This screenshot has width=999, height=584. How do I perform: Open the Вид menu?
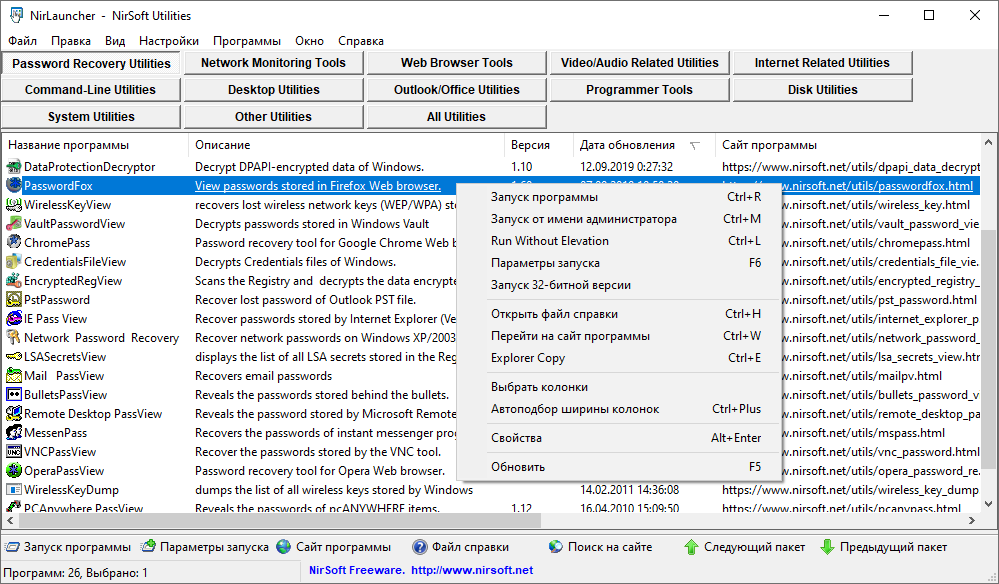click(x=115, y=41)
